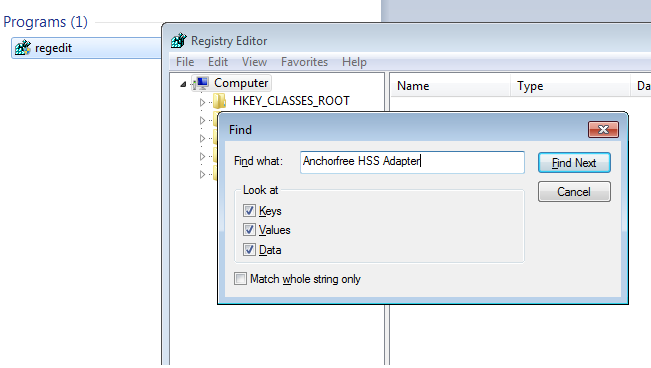
Task: Expand the HKEY_CLASSES_ROOT node
Action: click(202, 102)
